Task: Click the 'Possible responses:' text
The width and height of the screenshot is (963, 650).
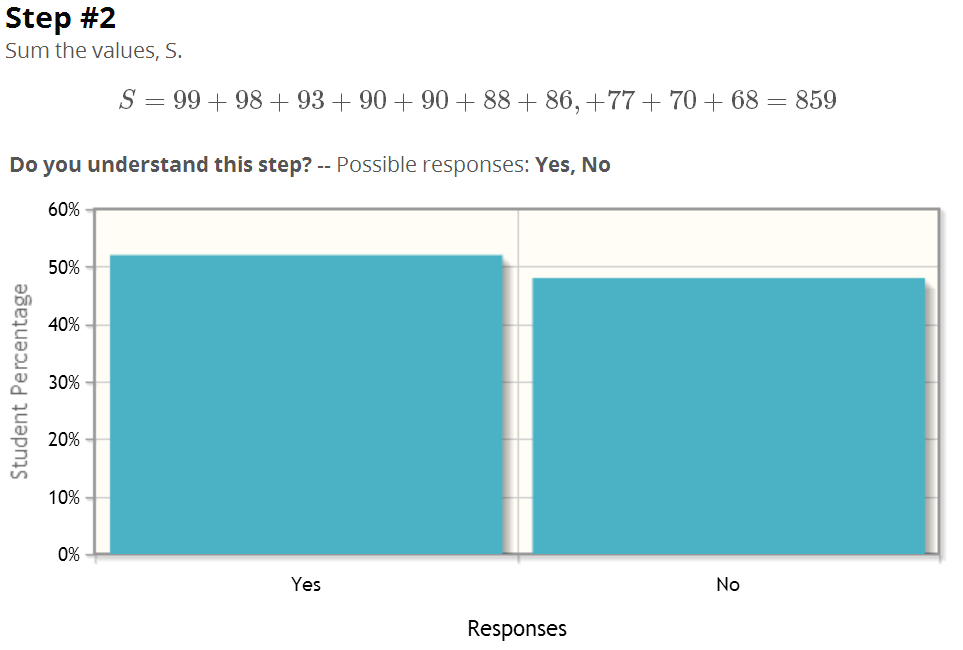Action: point(432,165)
